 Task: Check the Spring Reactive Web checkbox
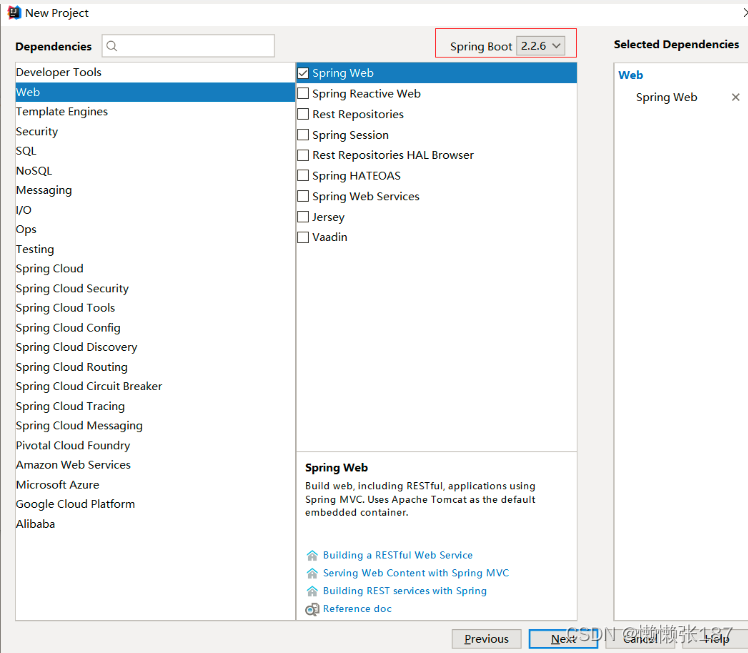[303, 93]
